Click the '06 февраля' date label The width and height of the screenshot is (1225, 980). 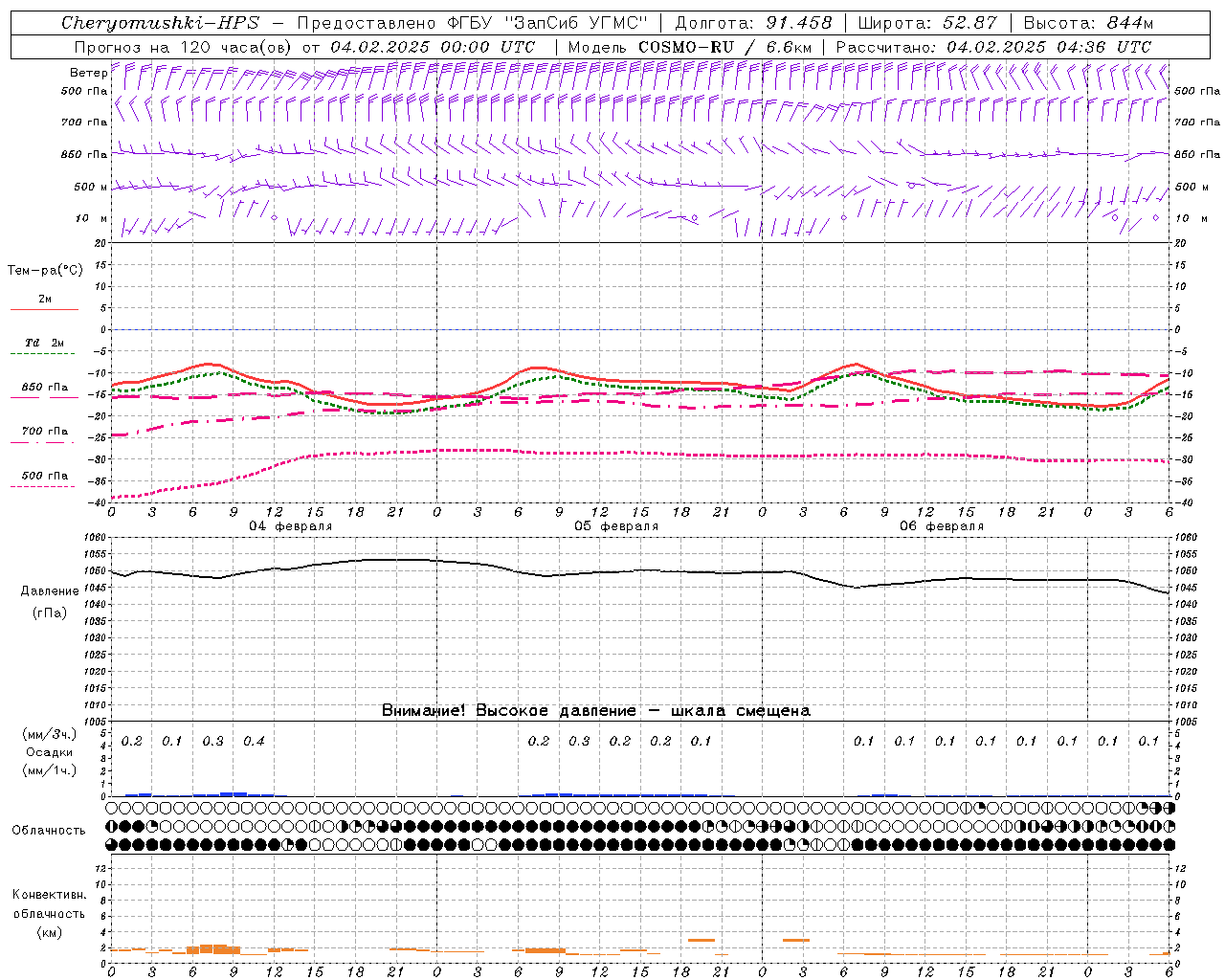[x=942, y=526]
